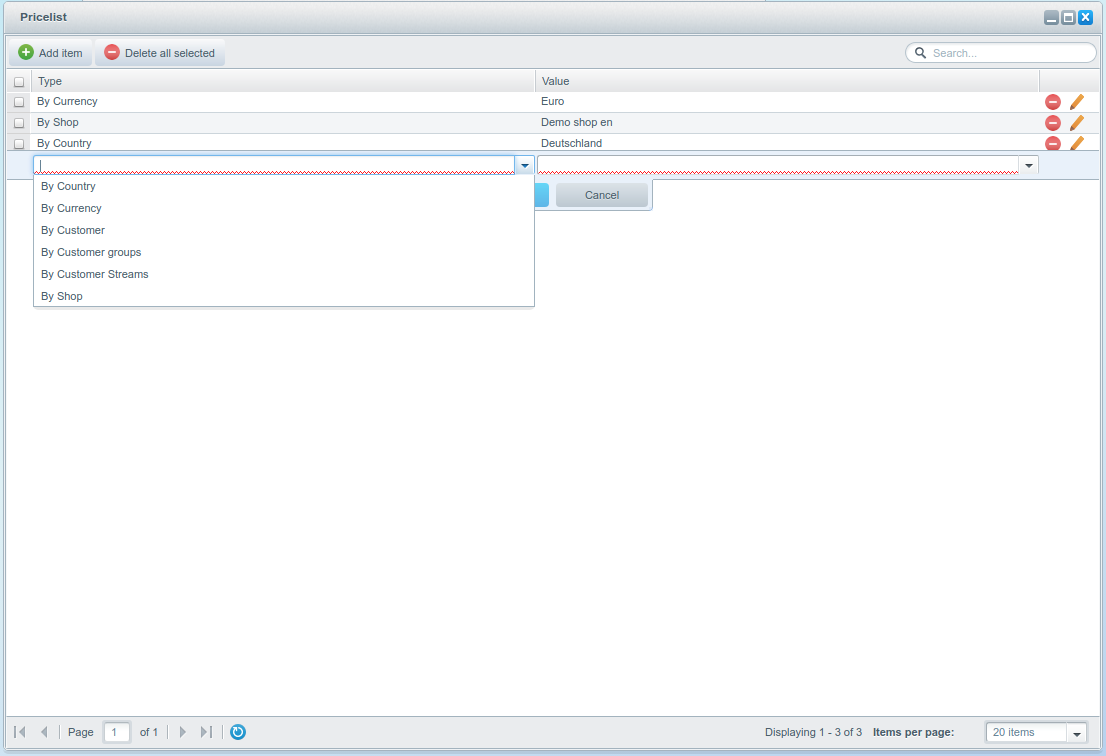1106x756 pixels.
Task: Expand the Value combo box arrow
Action: pyautogui.click(x=1028, y=165)
